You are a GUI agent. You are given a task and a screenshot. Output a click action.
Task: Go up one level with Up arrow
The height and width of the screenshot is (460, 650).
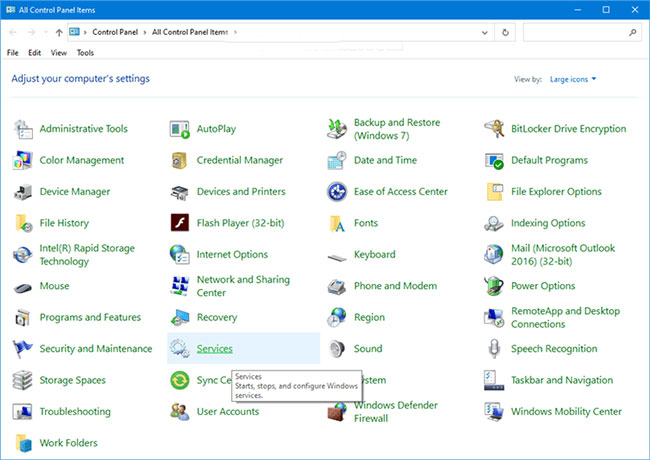pyautogui.click(x=59, y=32)
